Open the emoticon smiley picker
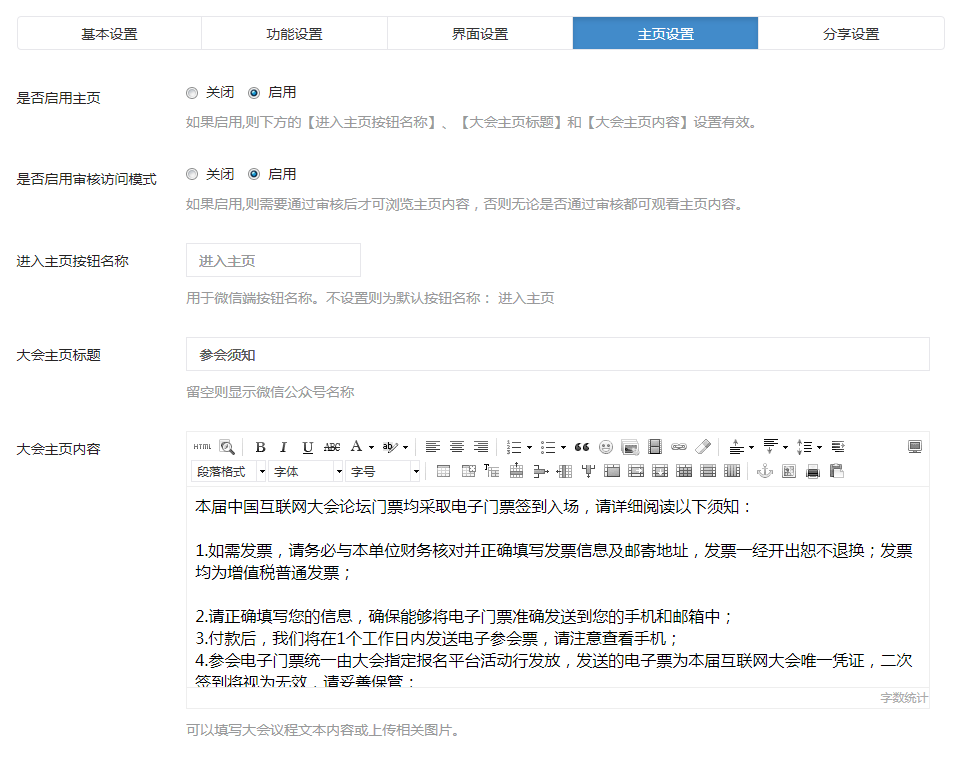The image size is (957, 775). point(605,447)
